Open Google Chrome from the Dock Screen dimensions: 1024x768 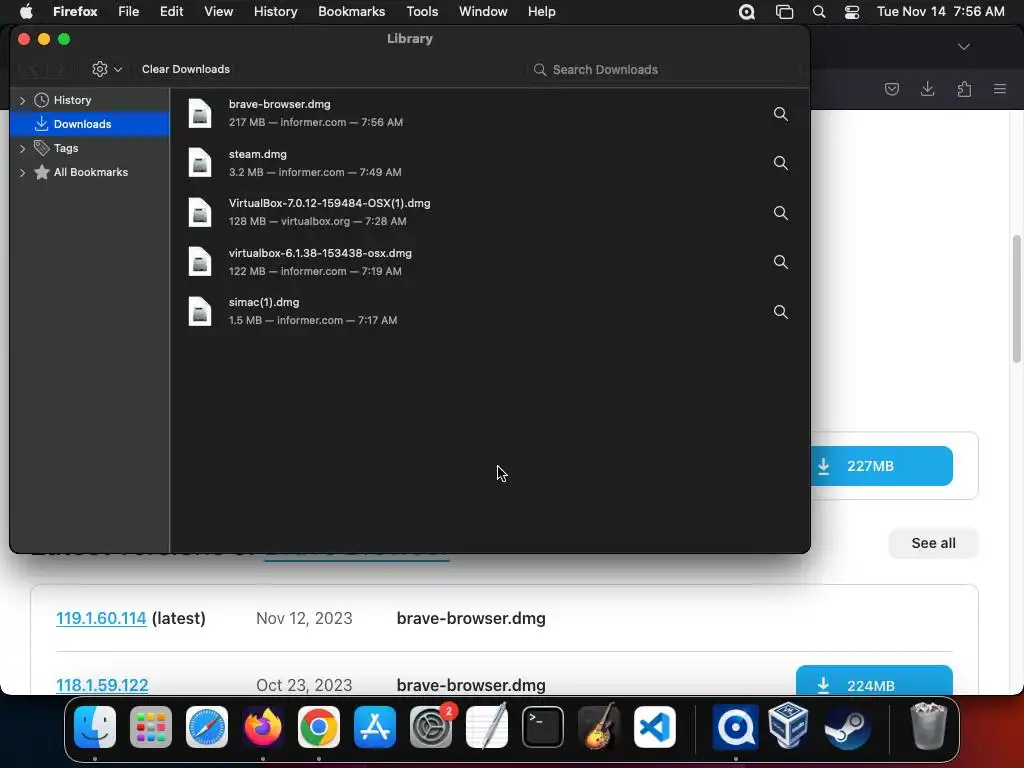click(319, 726)
